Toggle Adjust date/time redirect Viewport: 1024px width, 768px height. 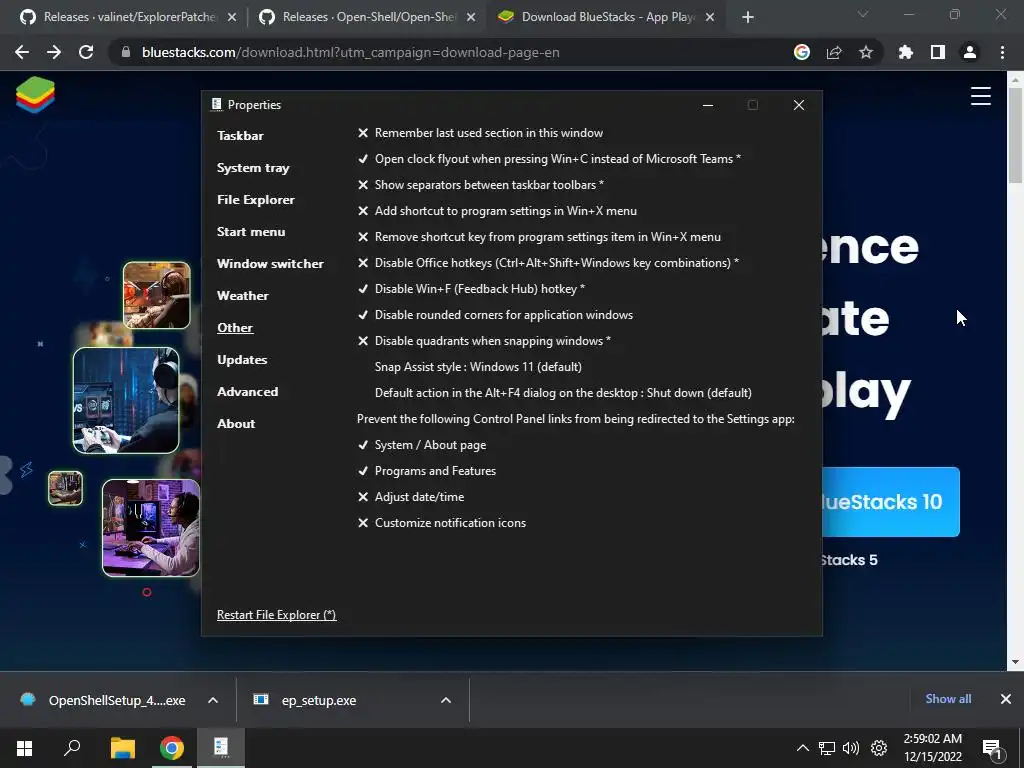click(411, 497)
